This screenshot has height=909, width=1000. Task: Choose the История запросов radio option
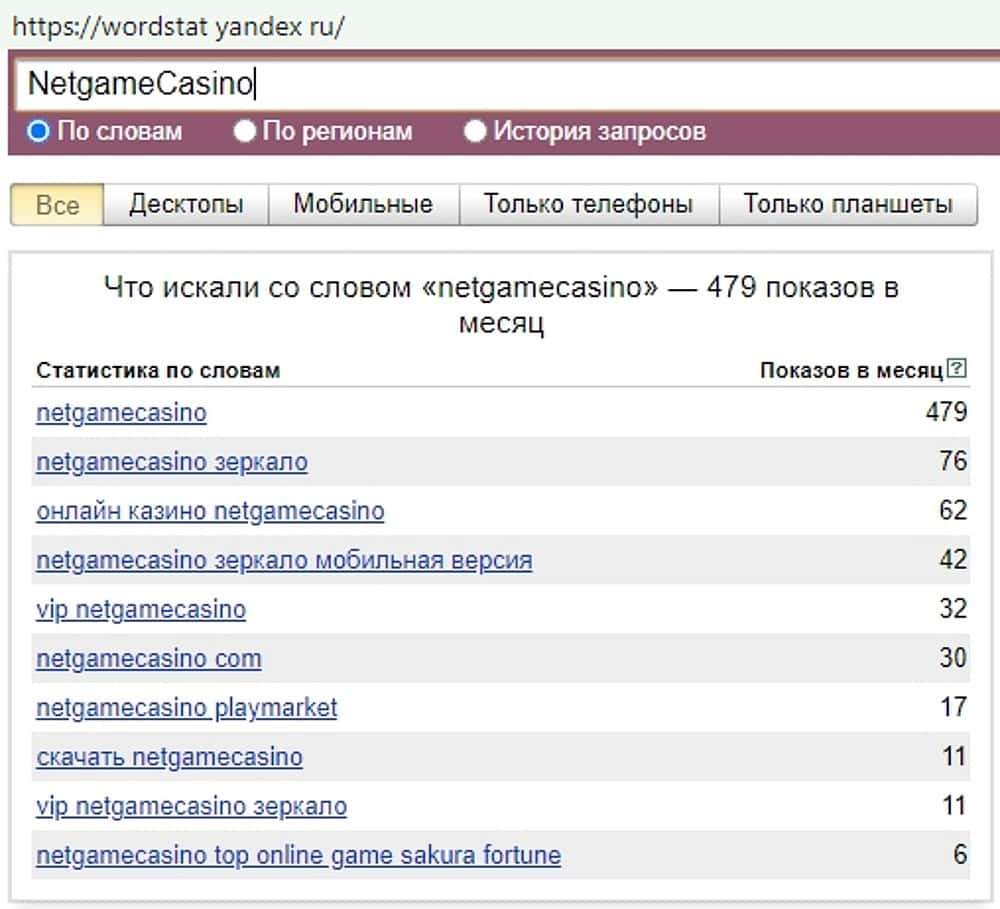coord(475,131)
